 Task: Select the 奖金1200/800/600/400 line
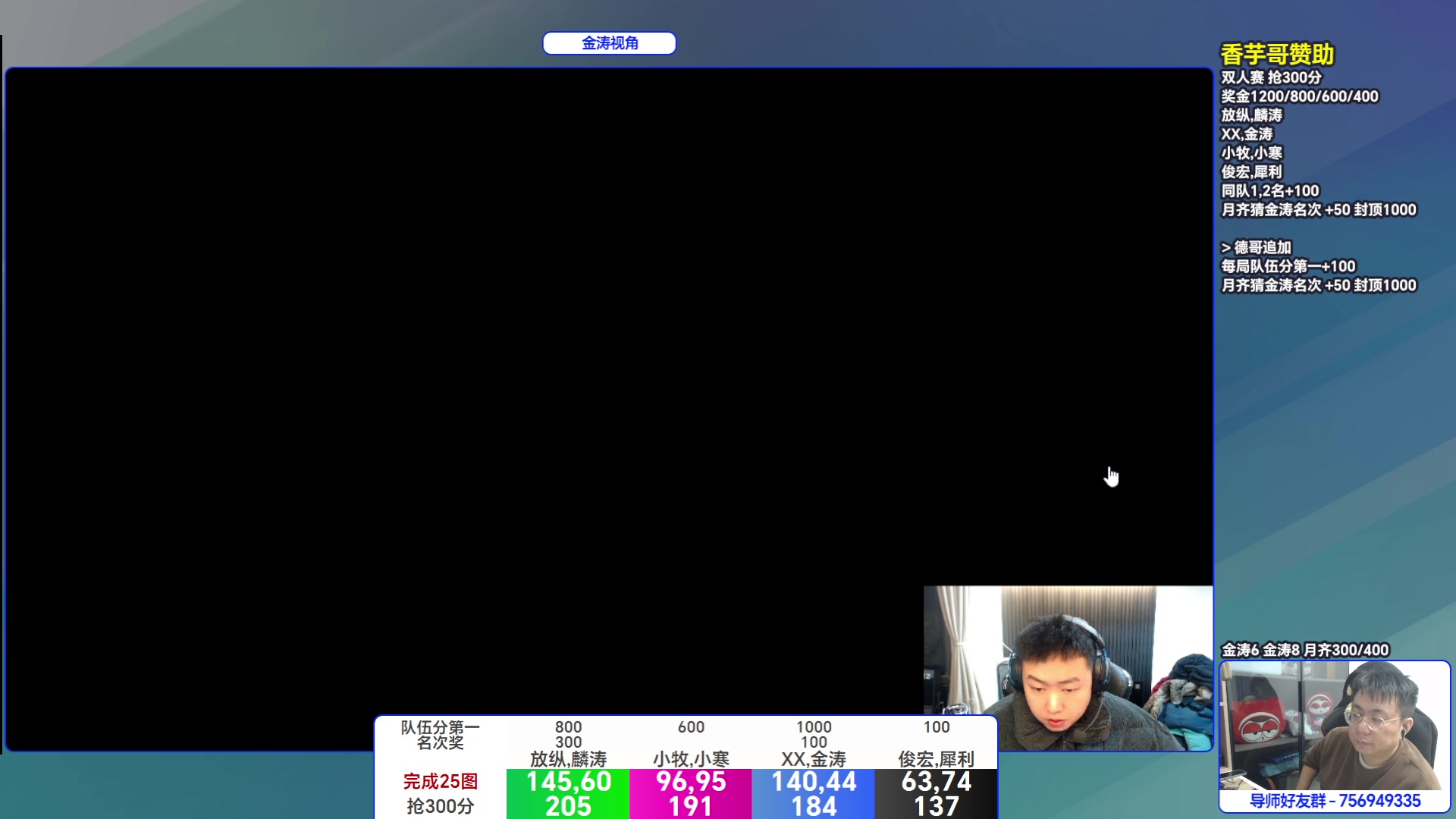[1299, 96]
